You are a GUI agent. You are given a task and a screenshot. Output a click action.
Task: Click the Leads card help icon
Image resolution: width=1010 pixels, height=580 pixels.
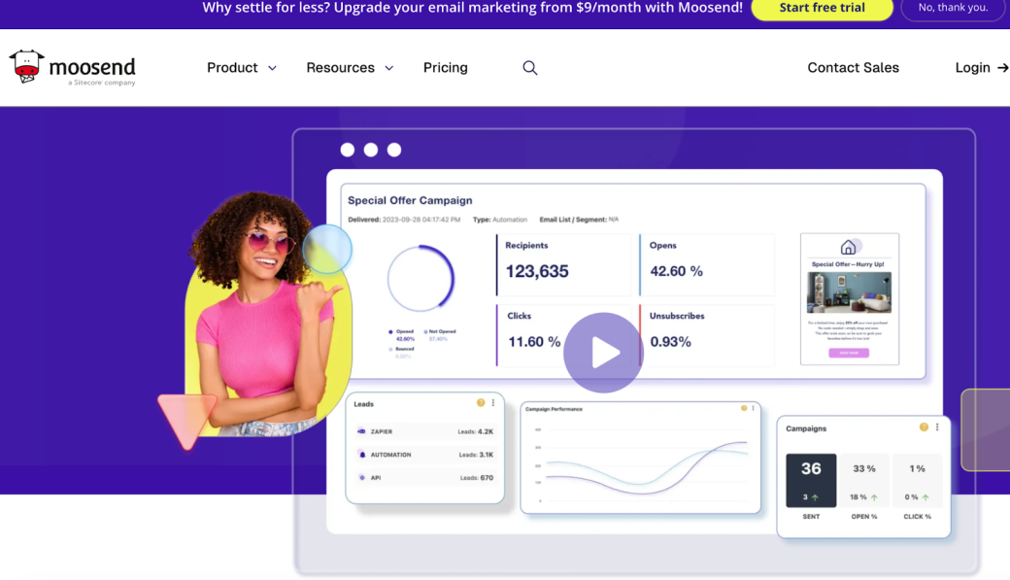coord(481,403)
